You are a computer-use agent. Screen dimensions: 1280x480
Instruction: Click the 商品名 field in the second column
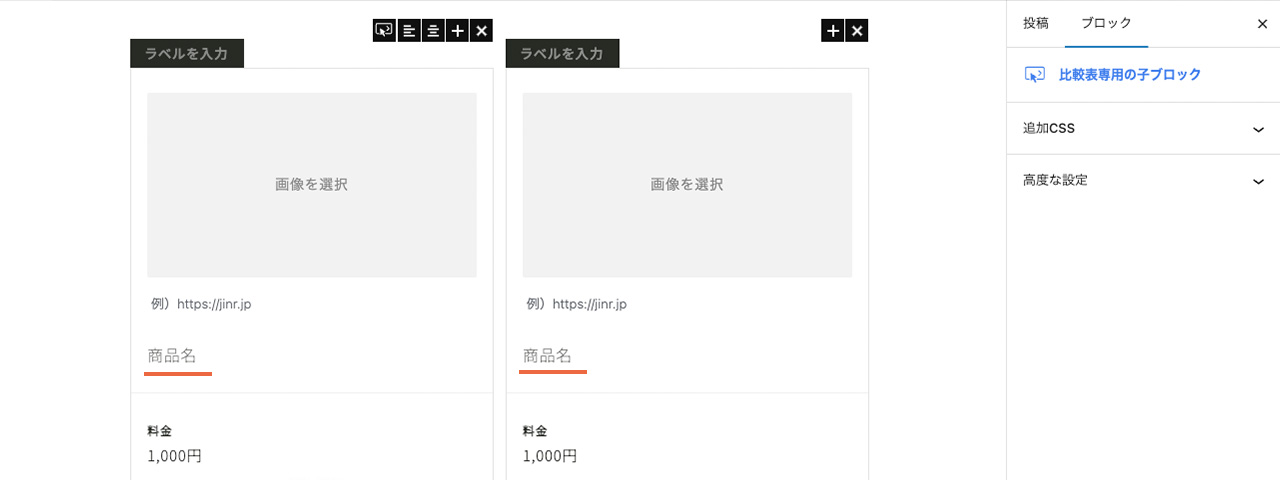[x=548, y=356]
